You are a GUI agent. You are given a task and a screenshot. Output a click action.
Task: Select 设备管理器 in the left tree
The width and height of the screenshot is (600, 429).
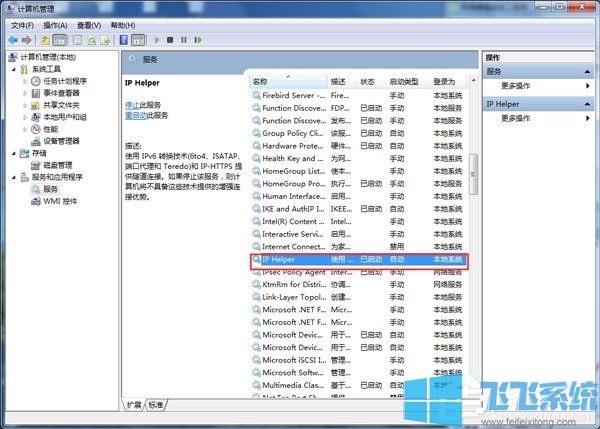click(x=61, y=141)
